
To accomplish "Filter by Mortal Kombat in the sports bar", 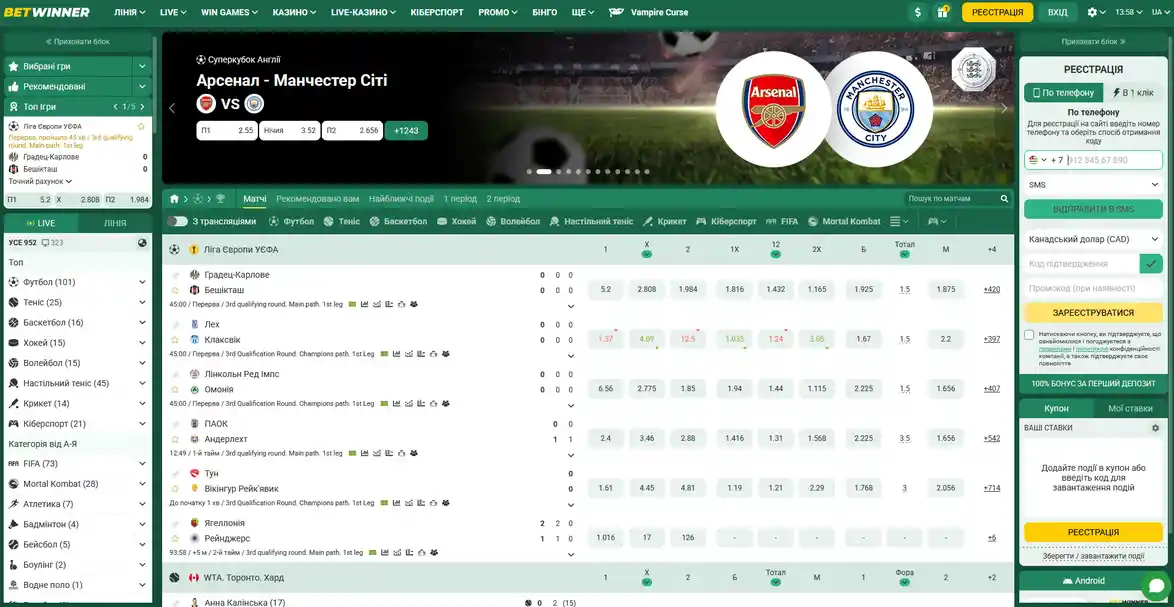I will point(844,222).
